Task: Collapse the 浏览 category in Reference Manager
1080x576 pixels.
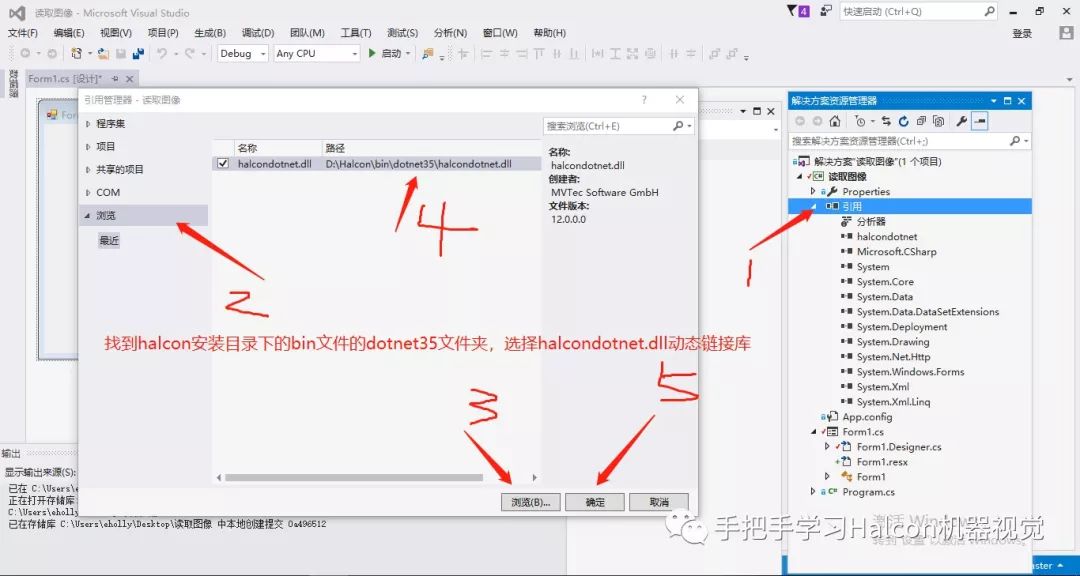Action: click(87, 216)
